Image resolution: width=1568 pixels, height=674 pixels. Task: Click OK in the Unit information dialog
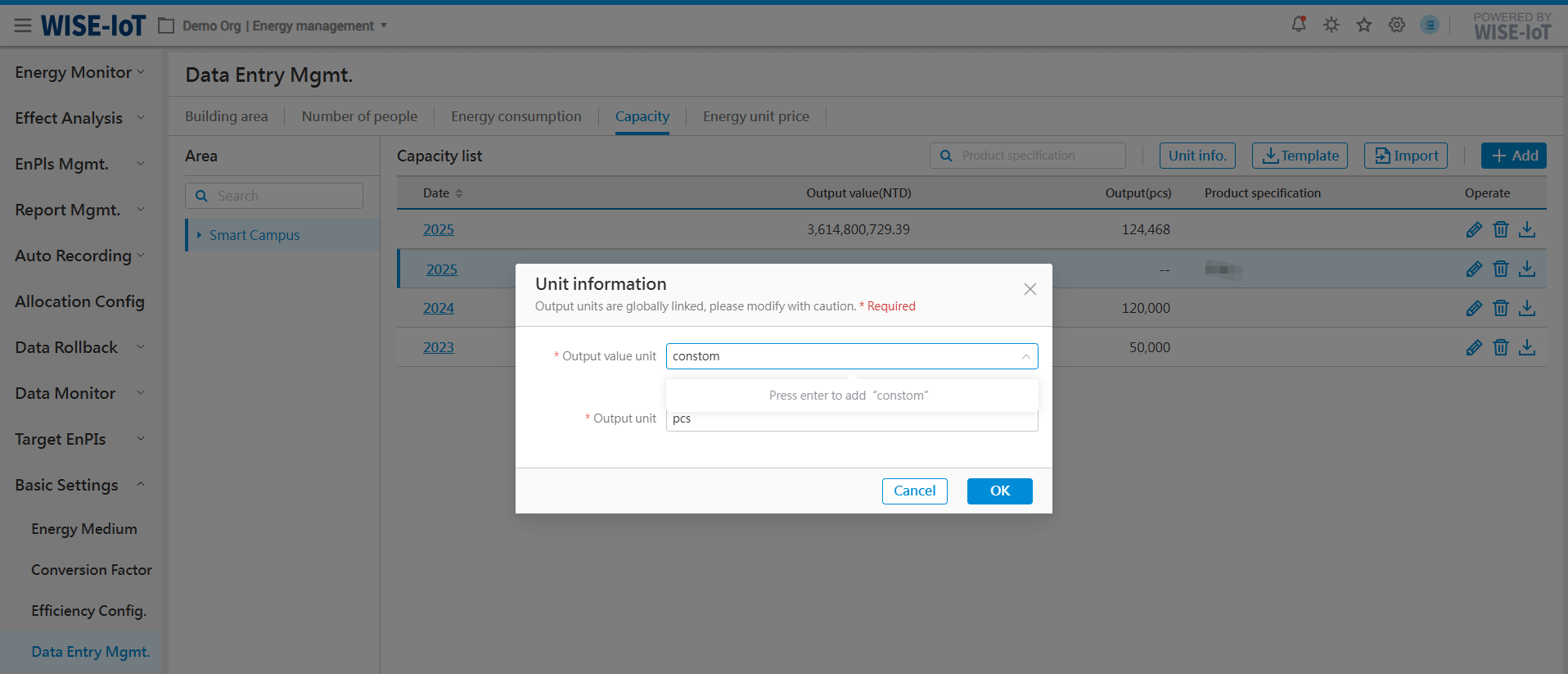pos(999,491)
